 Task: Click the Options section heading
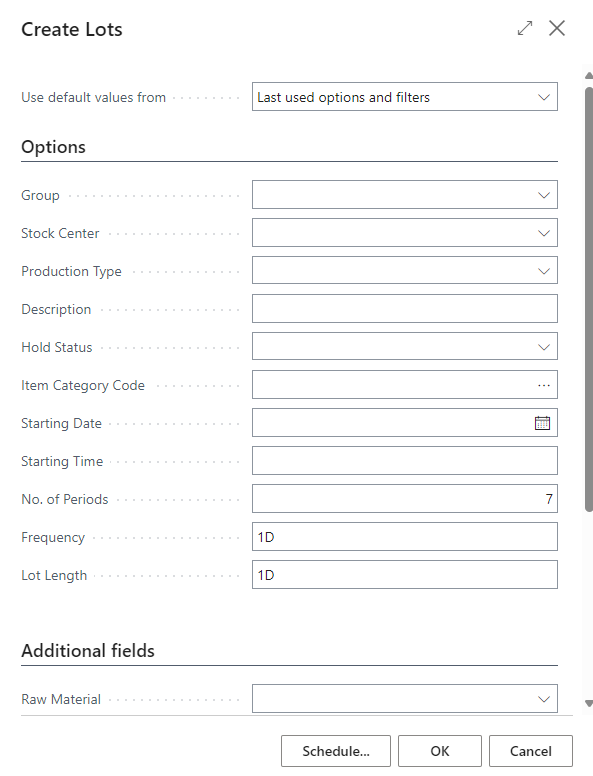pyautogui.click(x=53, y=147)
